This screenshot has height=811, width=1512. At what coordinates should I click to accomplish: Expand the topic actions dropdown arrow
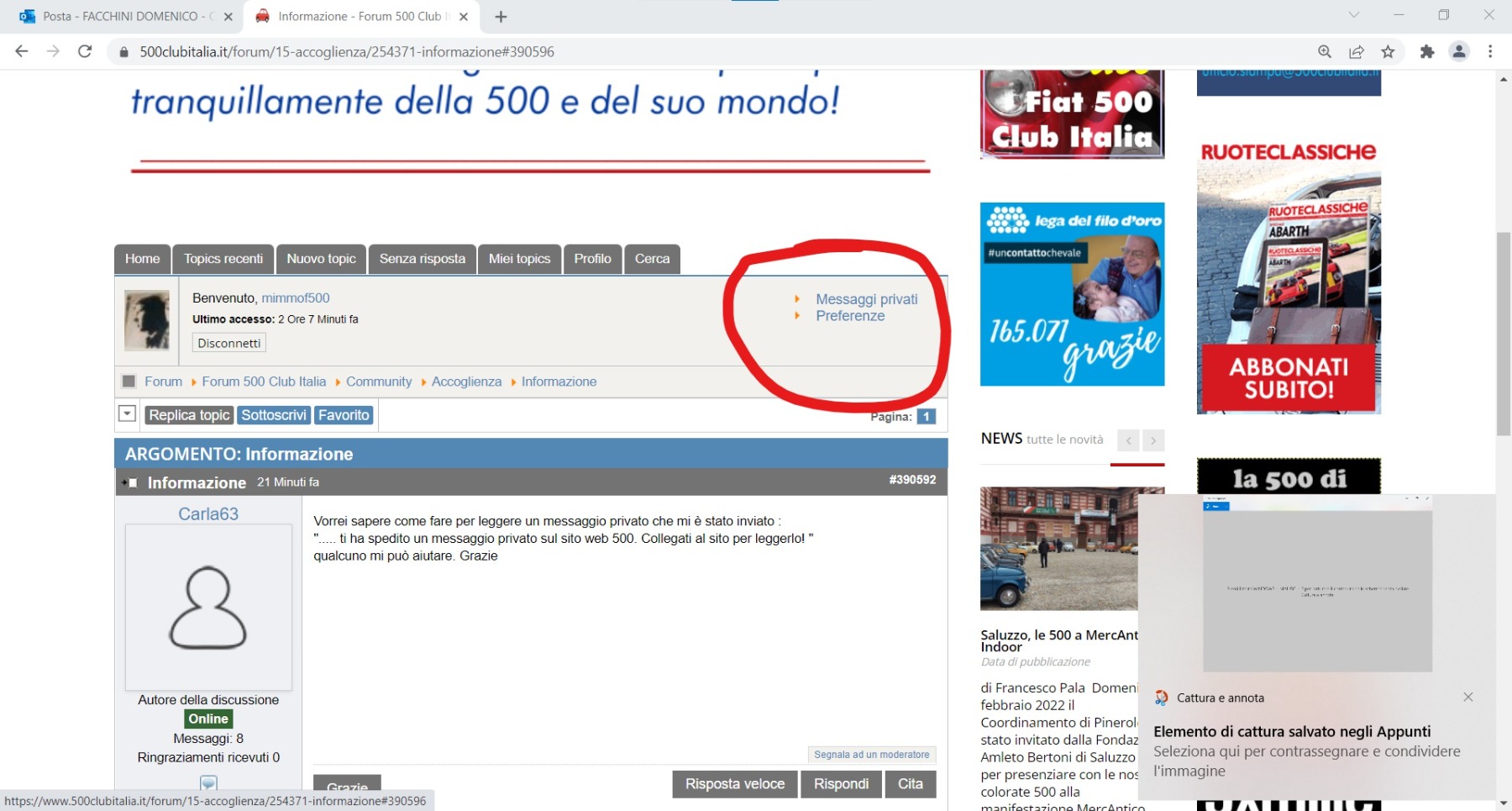pyautogui.click(x=127, y=413)
